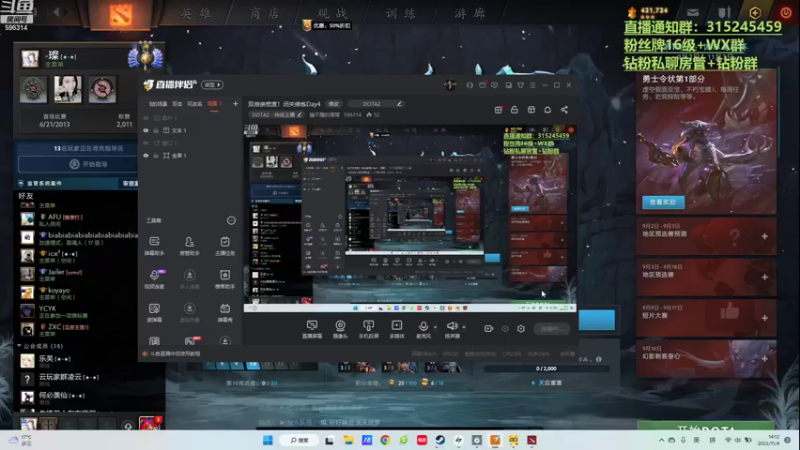Add multimedia source (多媒体)

(x=396, y=329)
